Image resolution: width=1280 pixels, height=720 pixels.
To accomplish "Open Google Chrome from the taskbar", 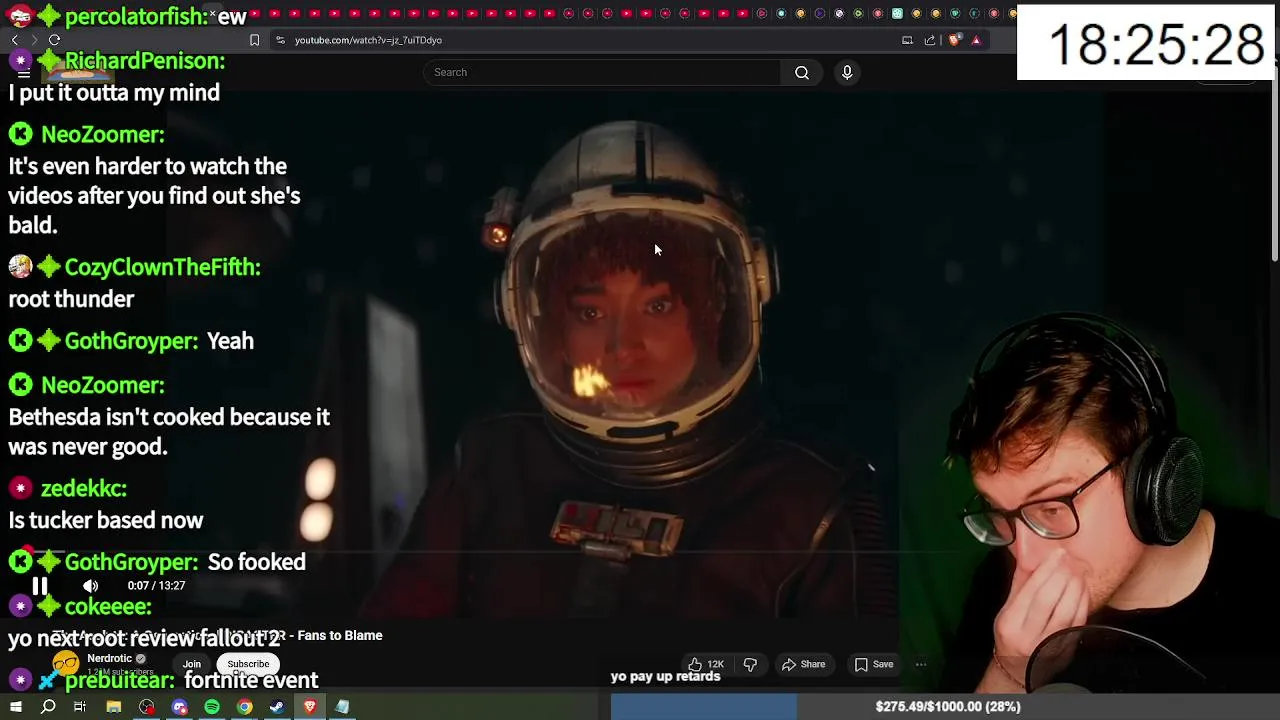I will coord(244,707).
